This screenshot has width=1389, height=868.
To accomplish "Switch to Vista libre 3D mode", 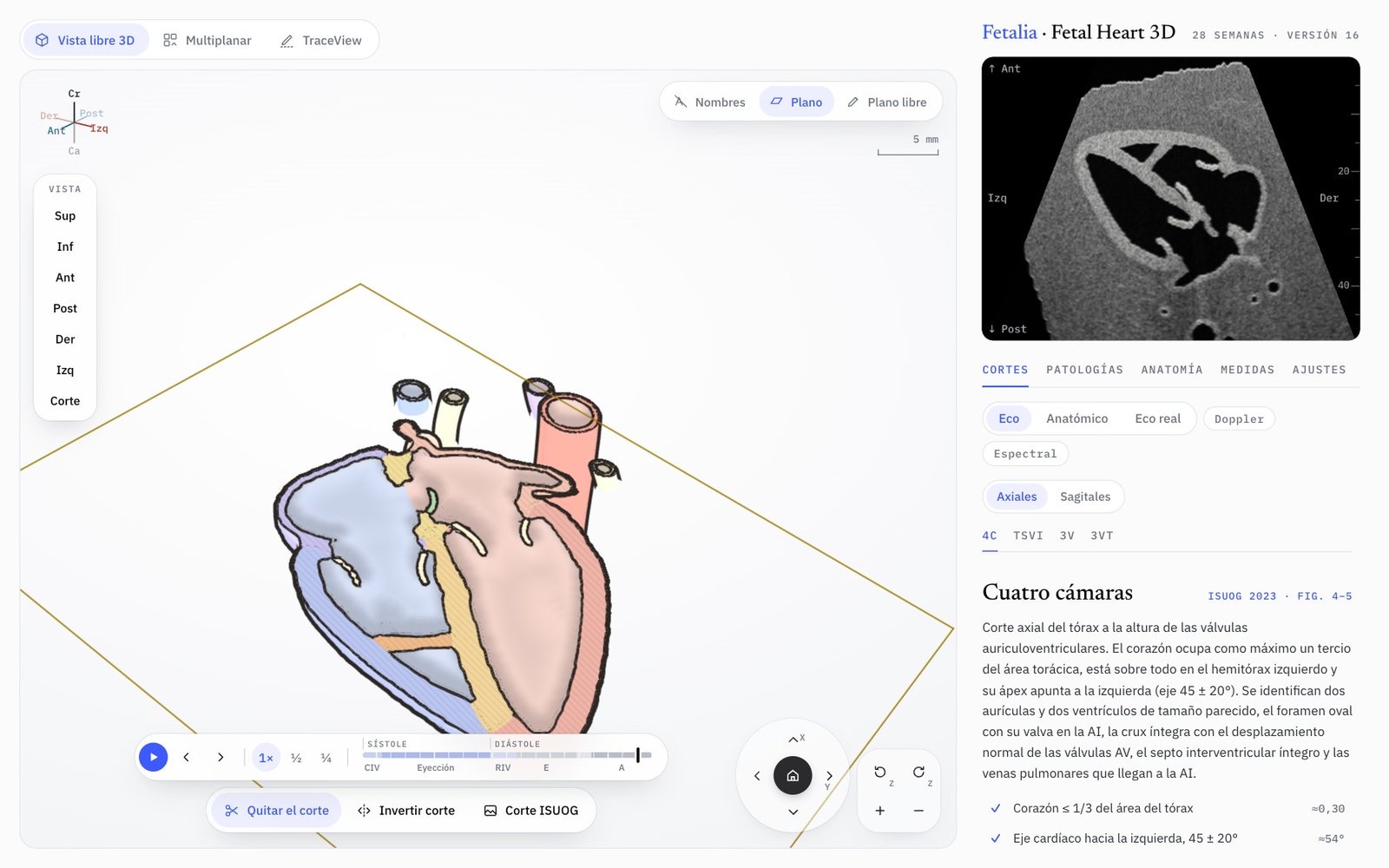I will [85, 40].
